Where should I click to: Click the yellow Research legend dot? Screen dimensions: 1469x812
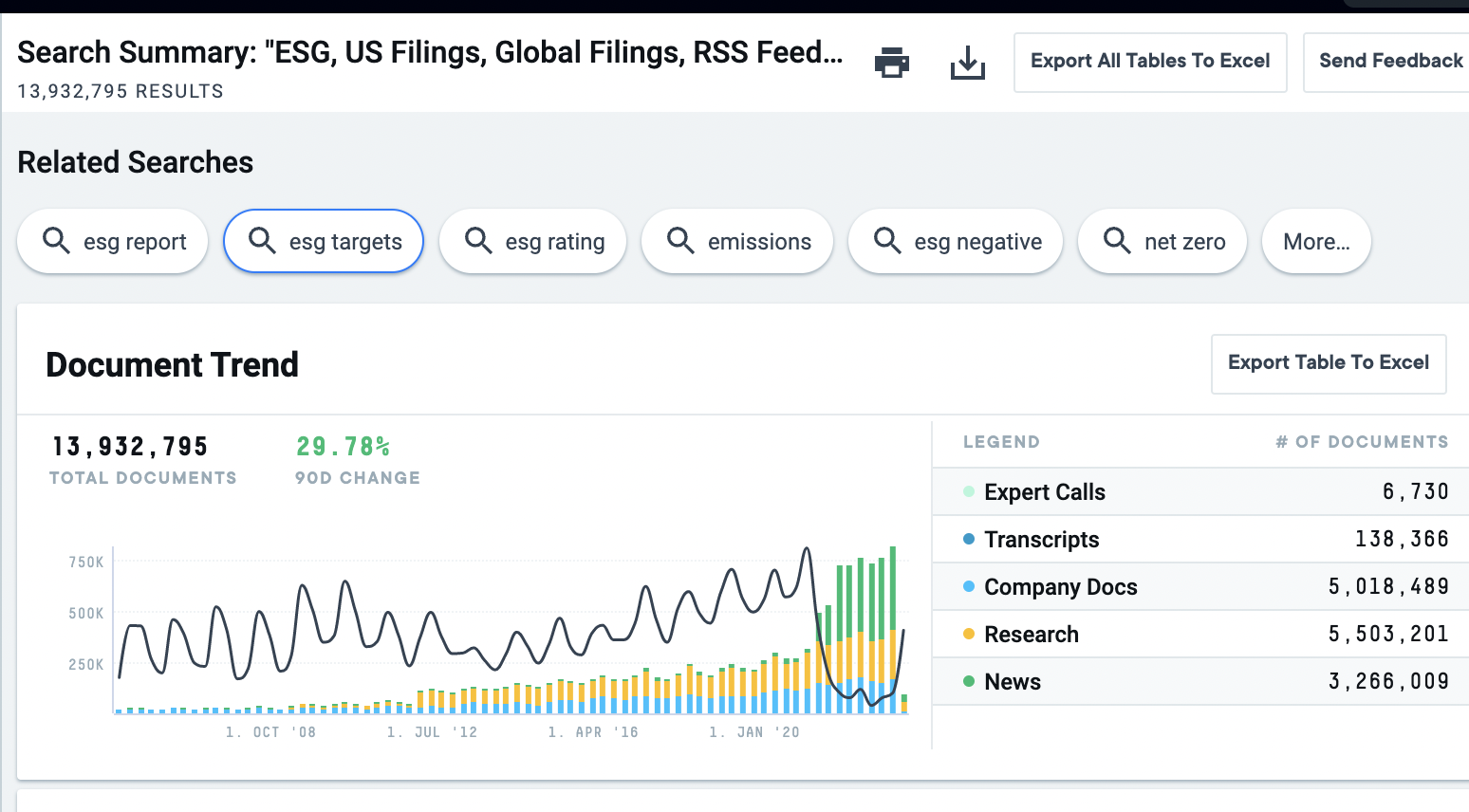pos(969,634)
